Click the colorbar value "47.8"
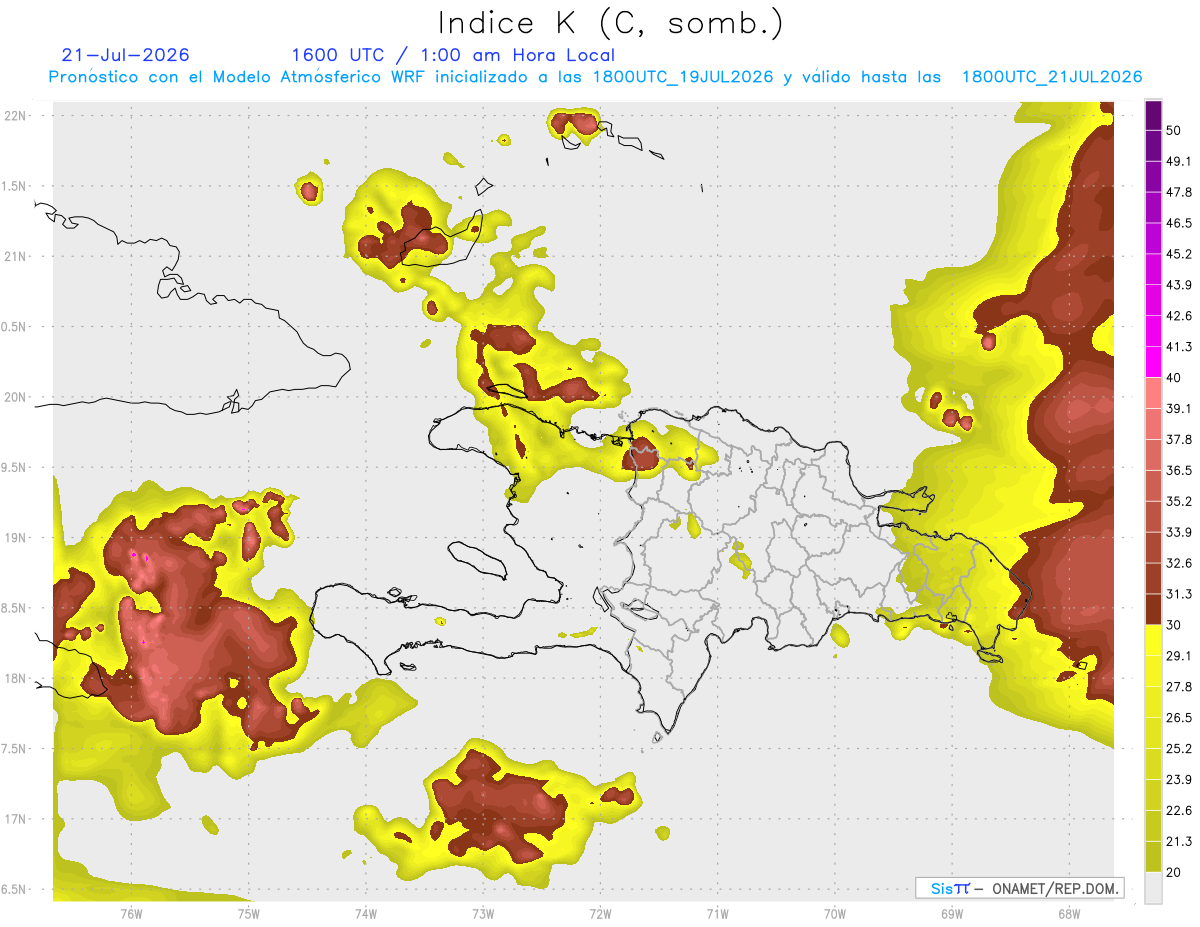Image resolution: width=1200 pixels, height=927 pixels. (x=1179, y=192)
